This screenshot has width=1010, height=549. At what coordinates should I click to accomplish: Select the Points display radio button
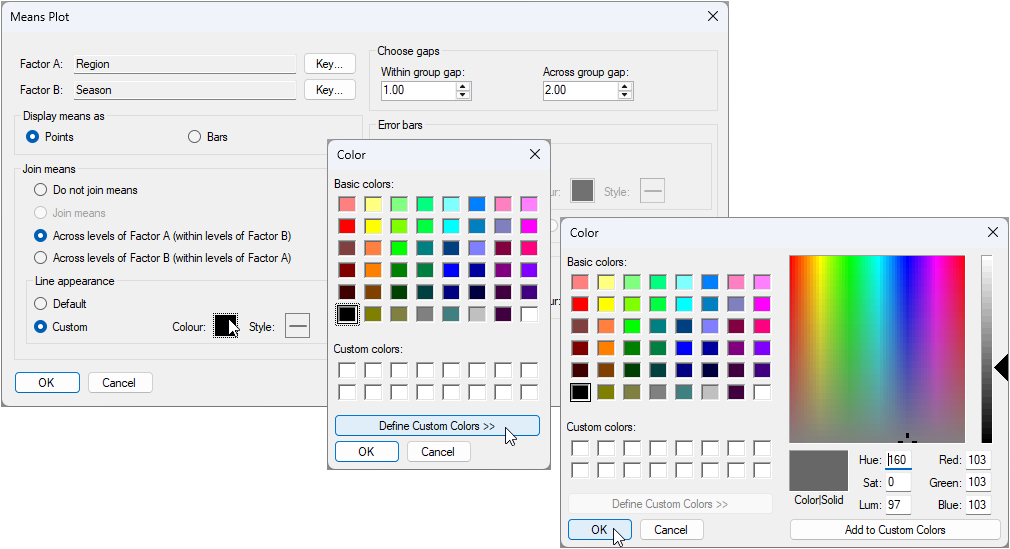click(x=32, y=137)
